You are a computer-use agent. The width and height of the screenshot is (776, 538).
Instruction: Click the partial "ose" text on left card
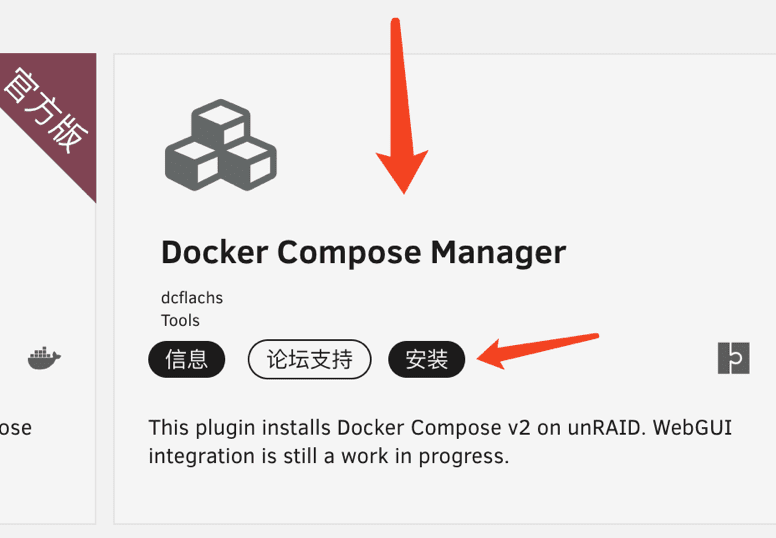(x=16, y=428)
